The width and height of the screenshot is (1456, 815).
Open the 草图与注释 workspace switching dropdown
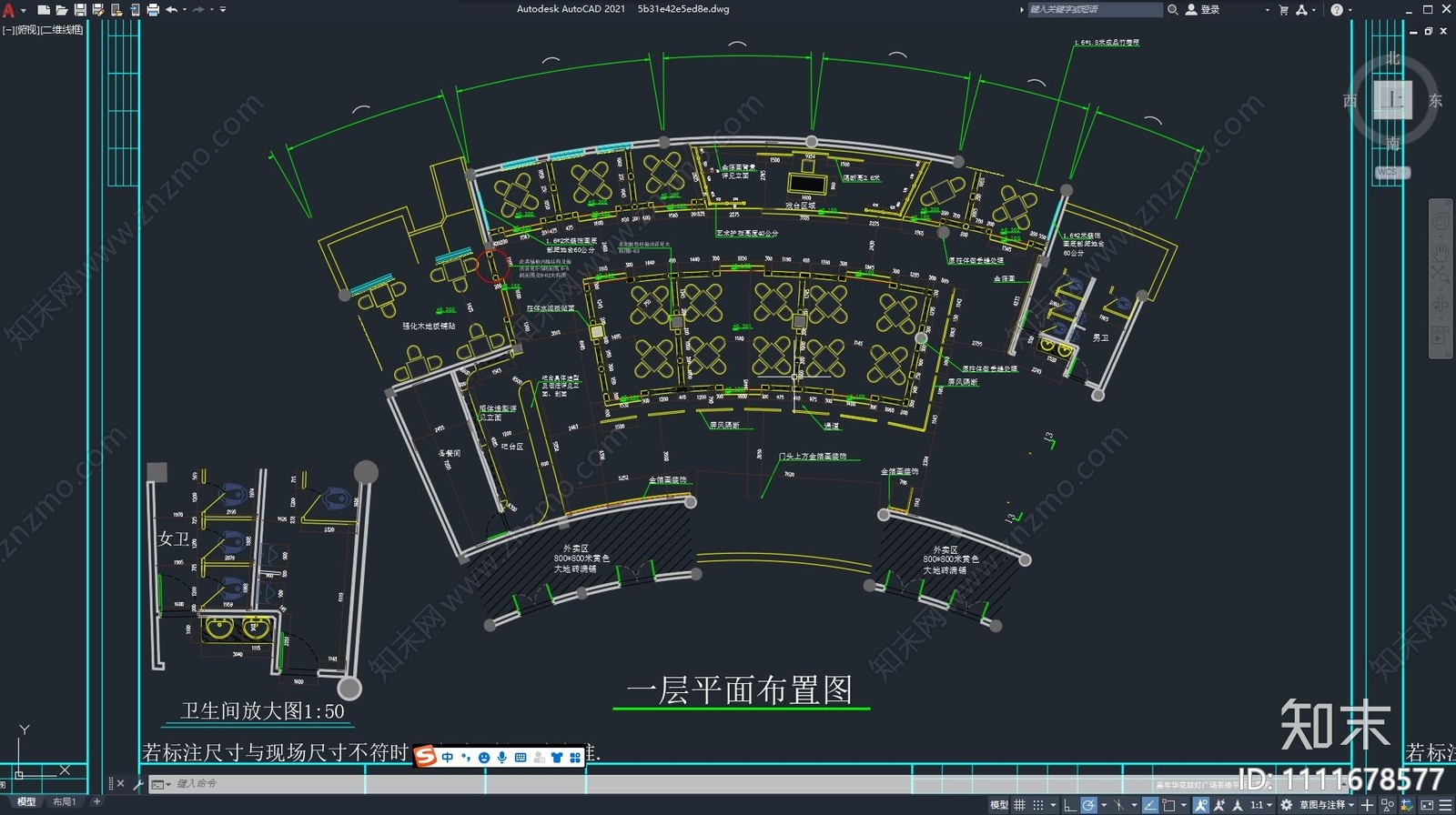point(1326,805)
